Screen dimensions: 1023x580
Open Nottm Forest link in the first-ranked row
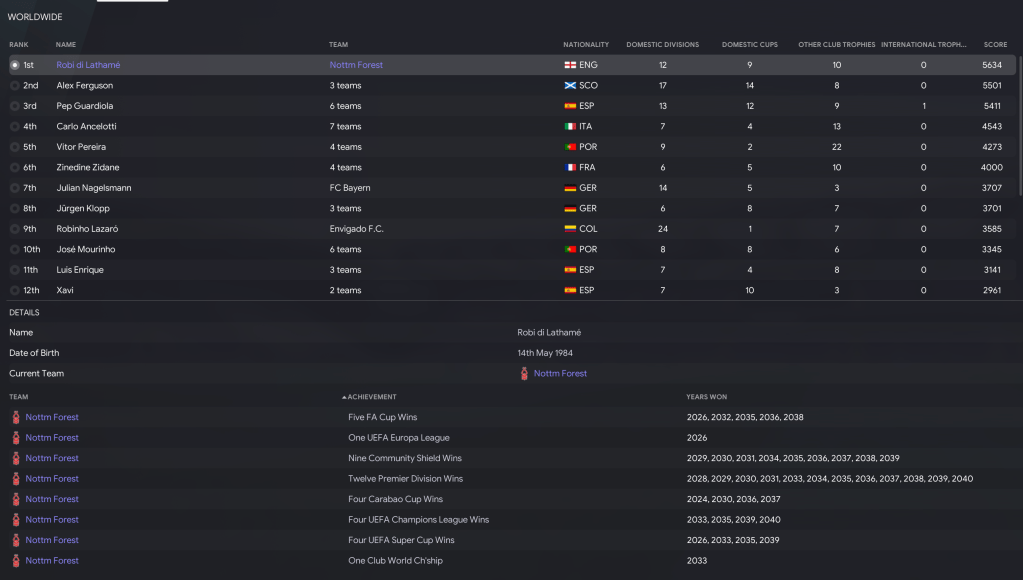tap(356, 65)
